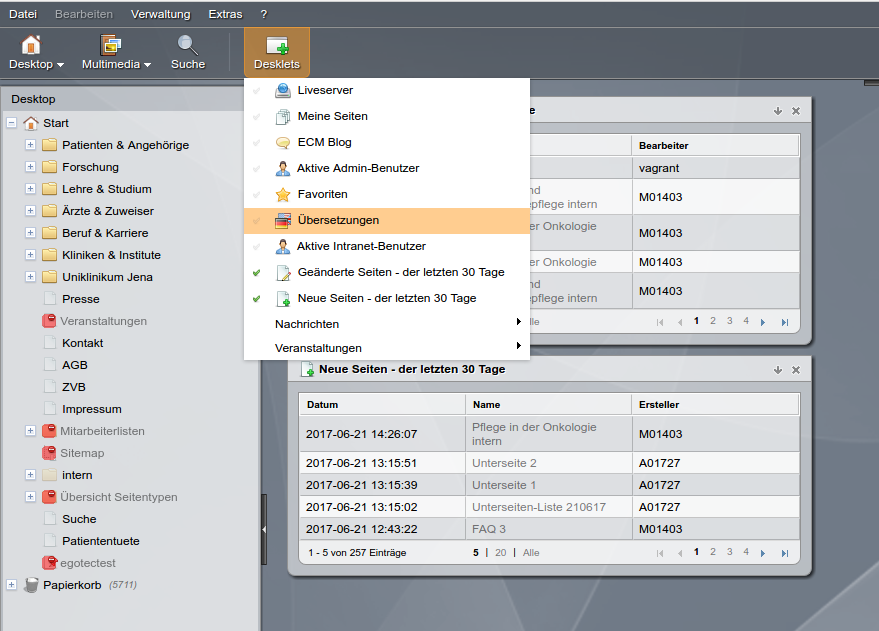Click the Veranstaltungen red page icon
The image size is (879, 631).
click(49, 321)
